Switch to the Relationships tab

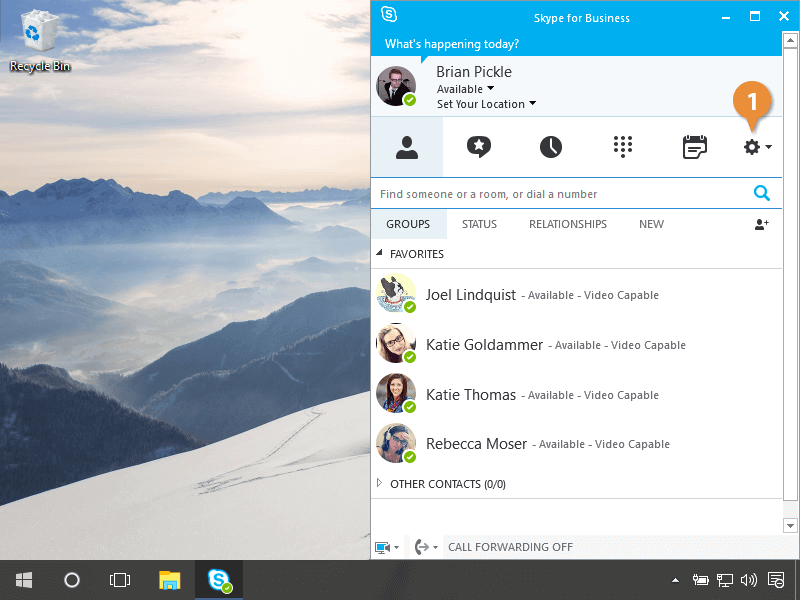[x=567, y=224]
